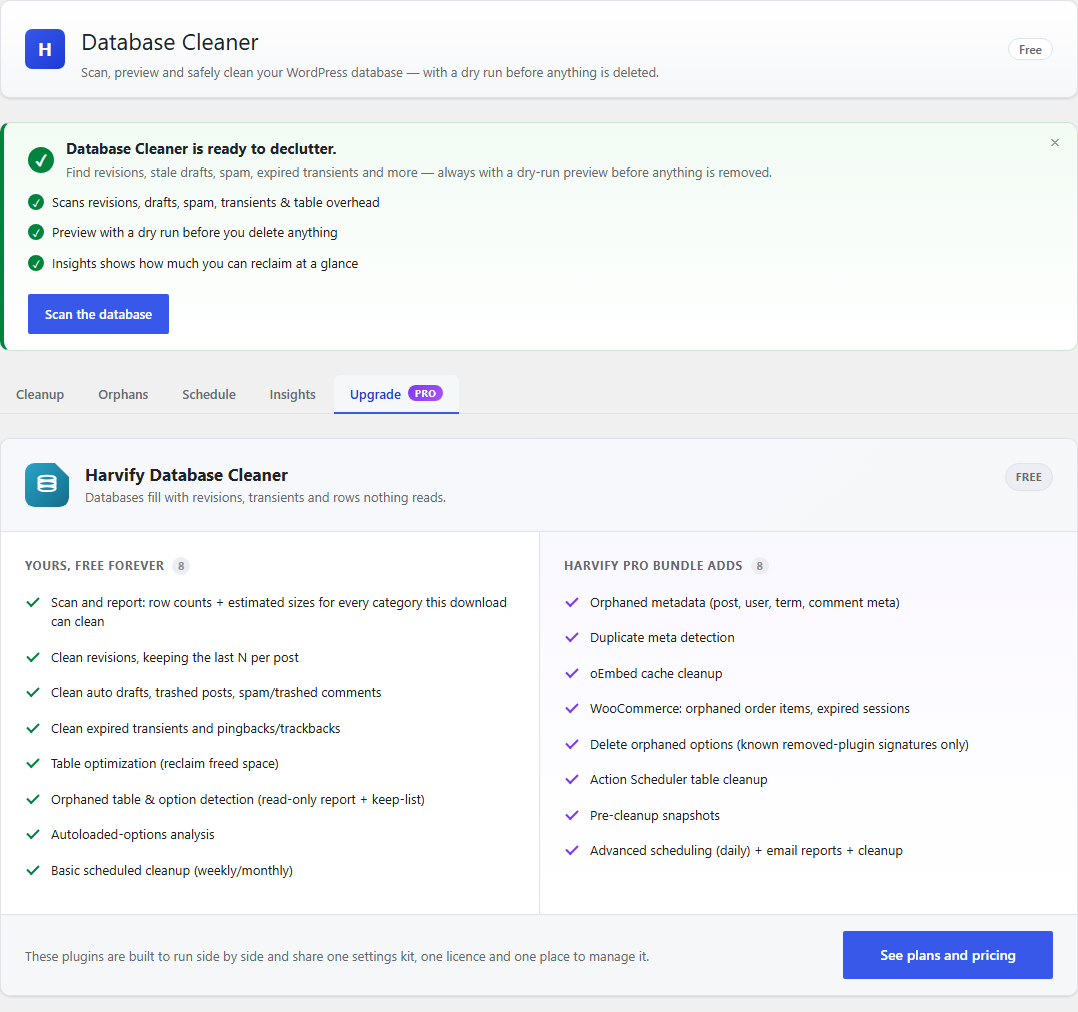Start scanning with Scan the database button
Screen dimensions: 1078x1012
pyautogui.click(x=98, y=314)
